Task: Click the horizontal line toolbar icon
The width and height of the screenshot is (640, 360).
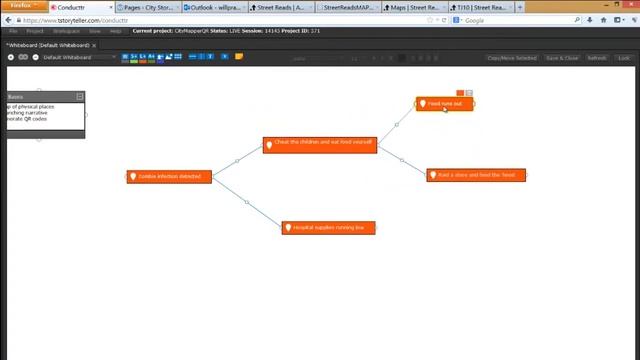Action: click(x=192, y=57)
